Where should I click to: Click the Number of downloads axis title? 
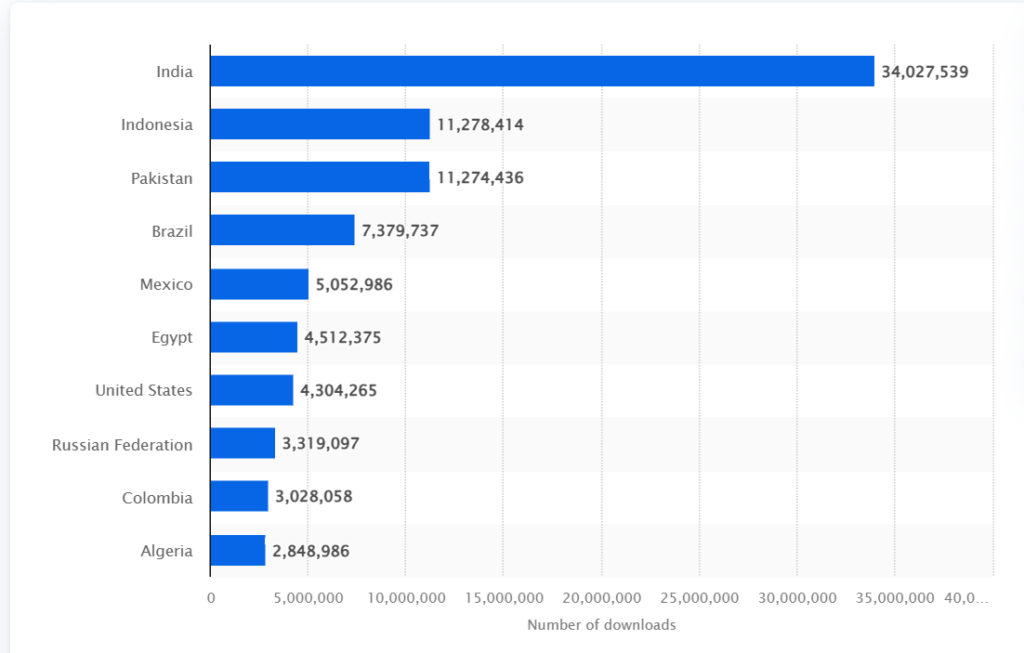coord(601,625)
